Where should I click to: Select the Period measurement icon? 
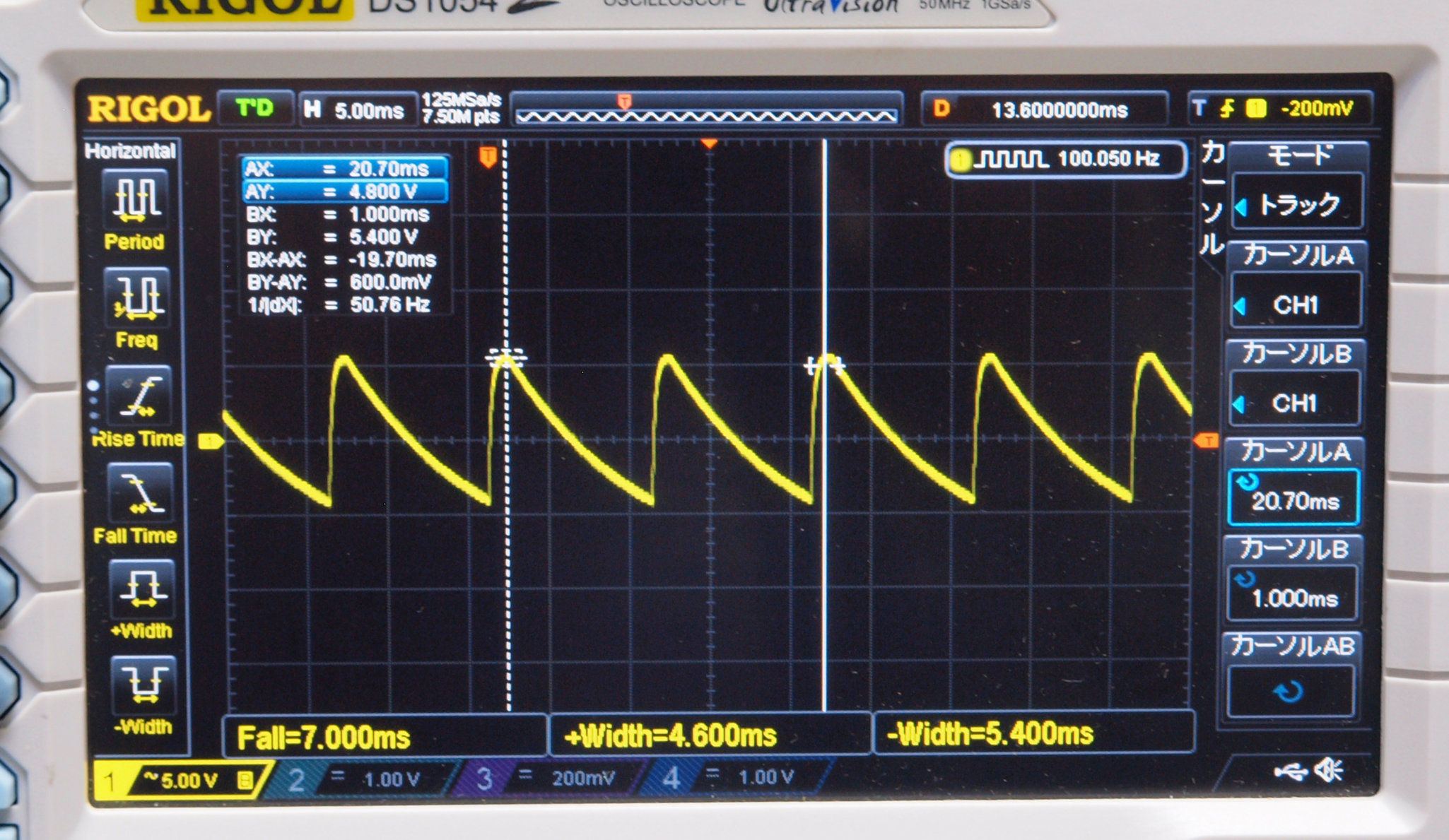coord(136,199)
